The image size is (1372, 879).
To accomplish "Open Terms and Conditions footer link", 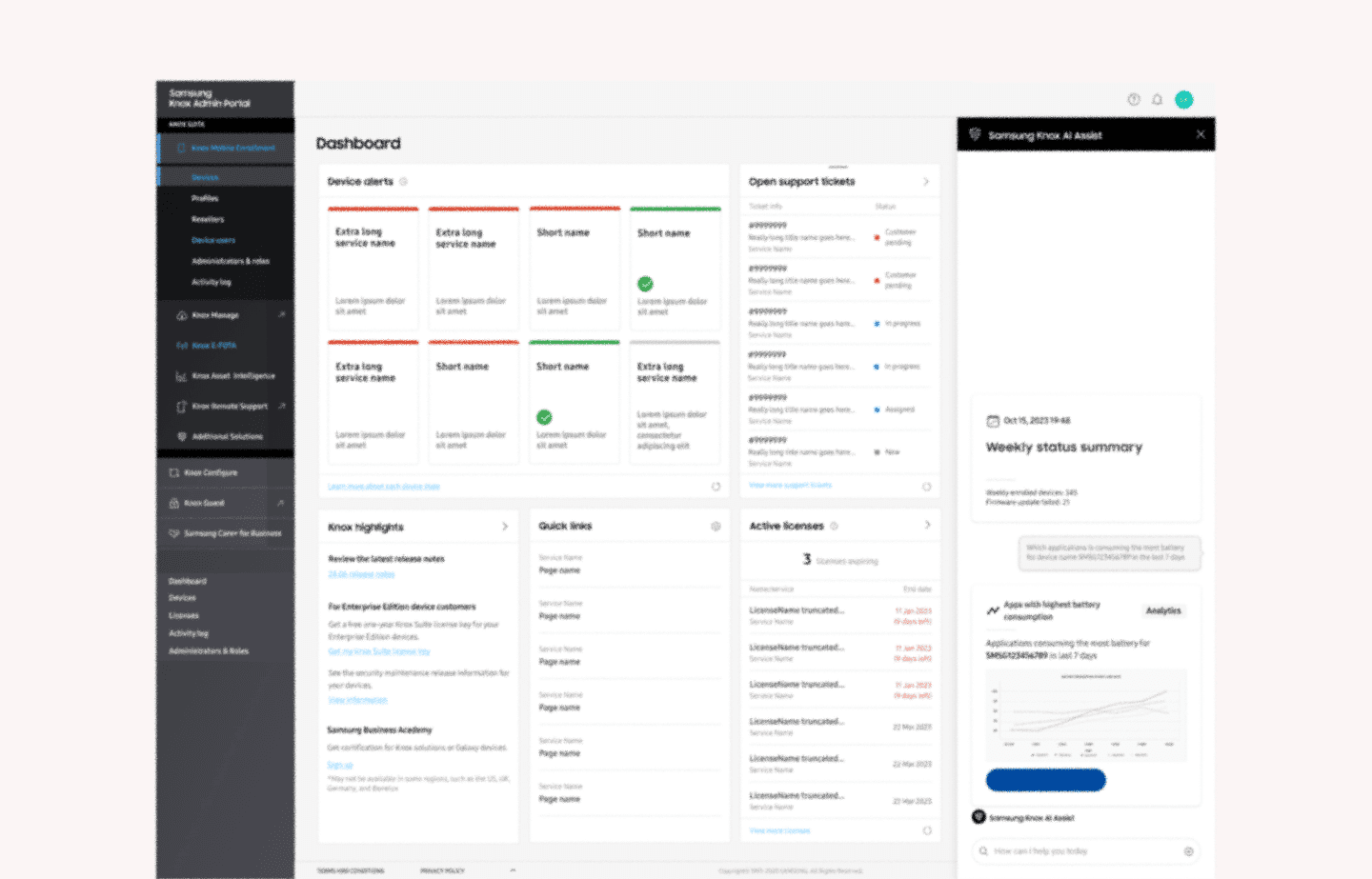I will tap(351, 870).
